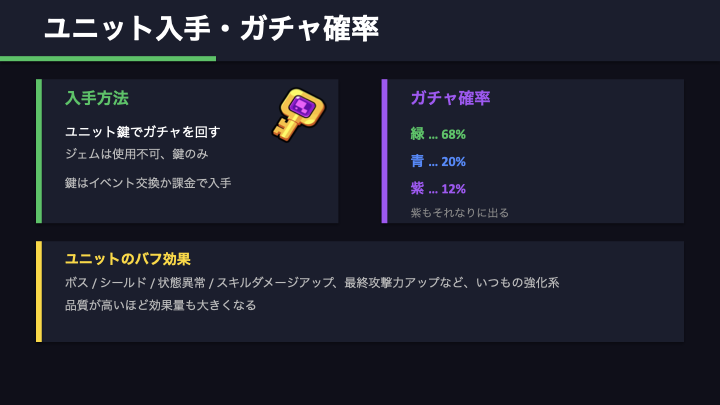Image resolution: width=720 pixels, height=405 pixels.
Task: Click the purple accent bar of ガチャ確率 card
Action: [x=384, y=151]
